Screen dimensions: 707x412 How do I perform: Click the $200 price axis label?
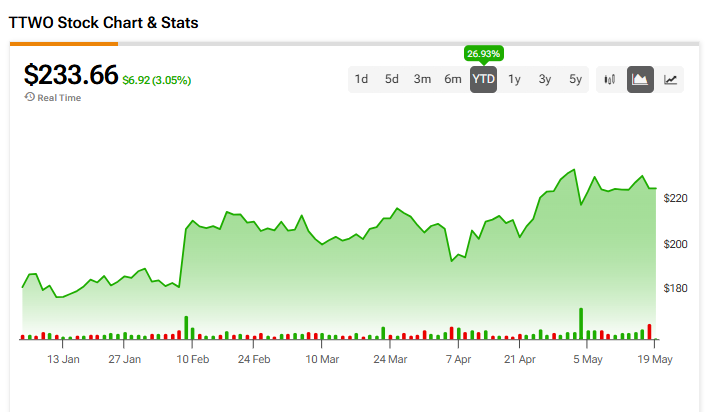675,244
